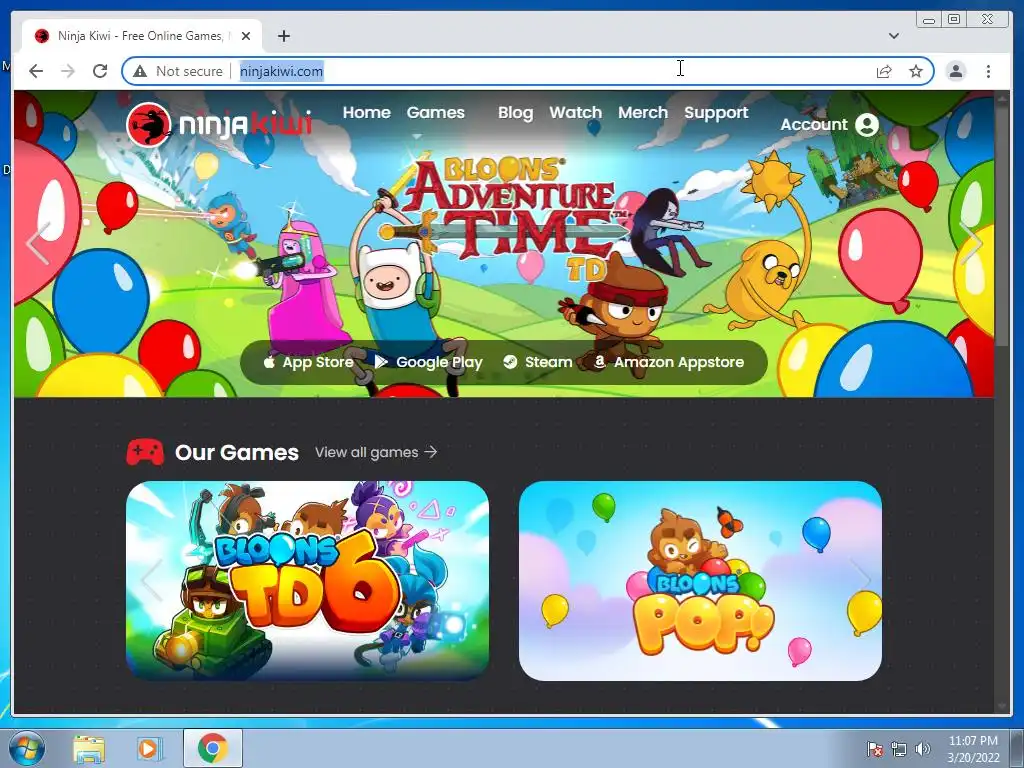Viewport: 1024px width, 768px height.
Task: Open Action Center flag icon
Action: tap(874, 749)
